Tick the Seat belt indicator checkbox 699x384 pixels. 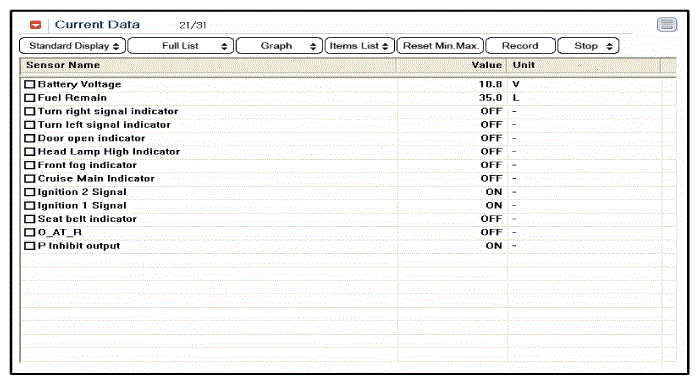click(30, 219)
